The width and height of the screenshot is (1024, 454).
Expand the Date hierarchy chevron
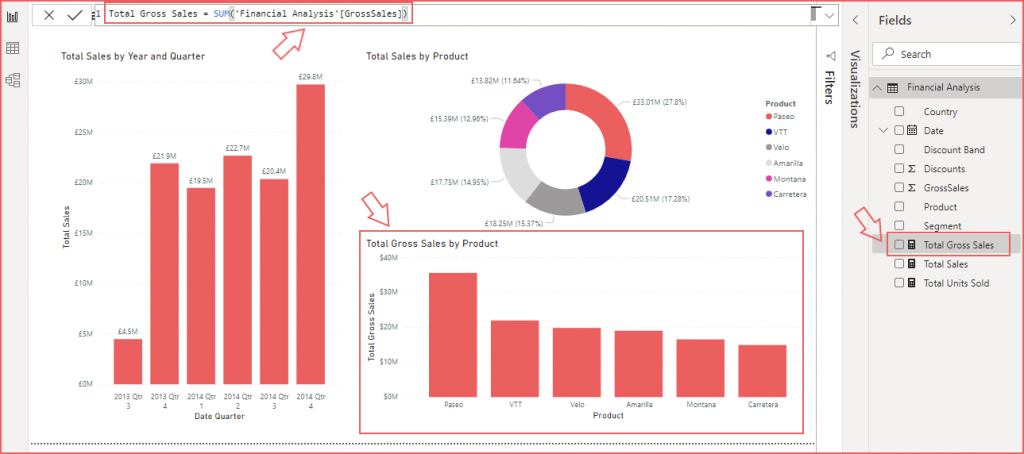[x=884, y=131]
